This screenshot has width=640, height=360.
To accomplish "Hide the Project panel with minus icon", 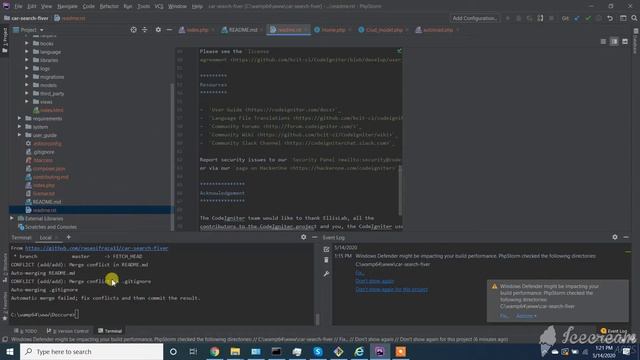I will [169, 30].
